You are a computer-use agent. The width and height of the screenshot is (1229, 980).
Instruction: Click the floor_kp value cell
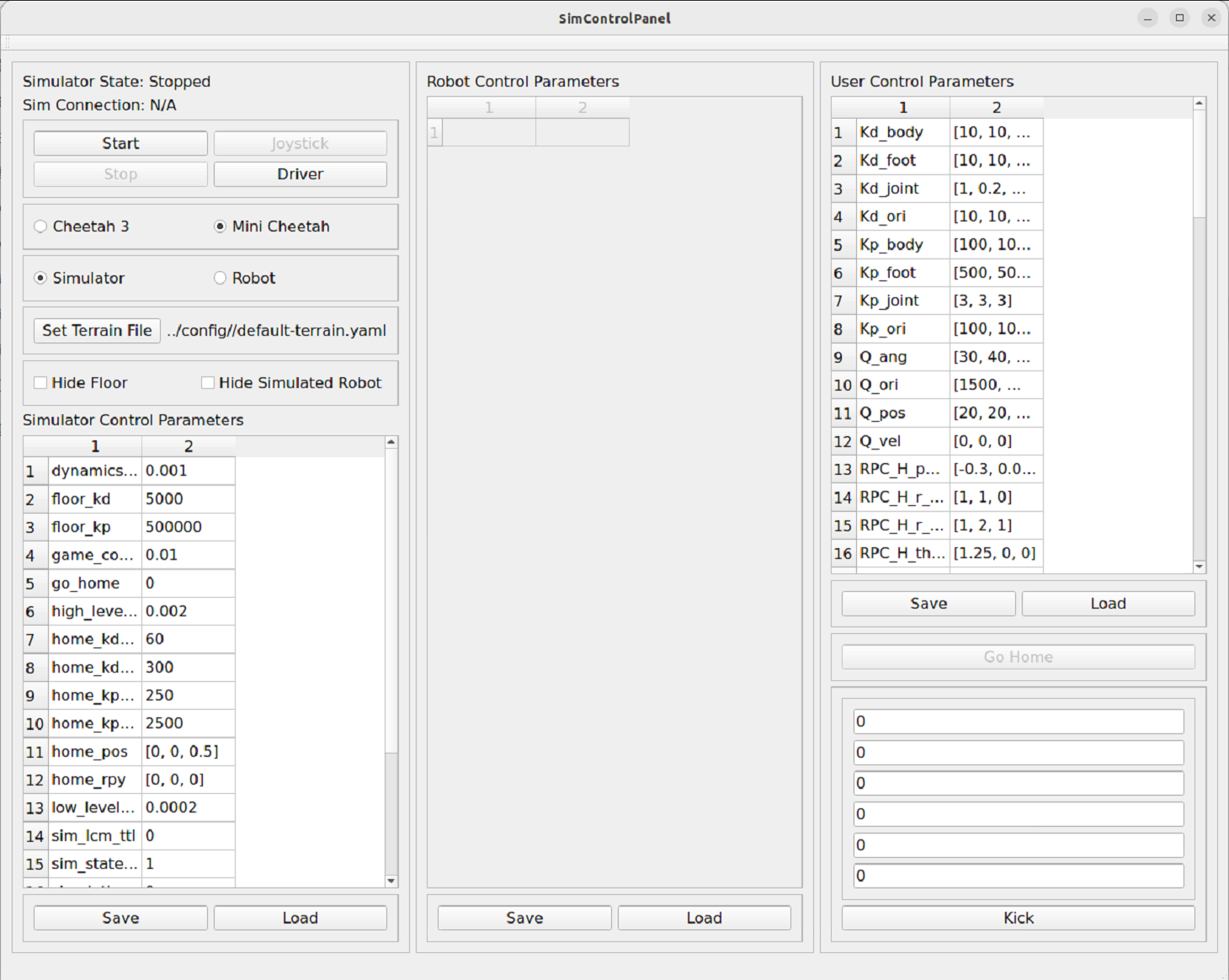tap(188, 527)
